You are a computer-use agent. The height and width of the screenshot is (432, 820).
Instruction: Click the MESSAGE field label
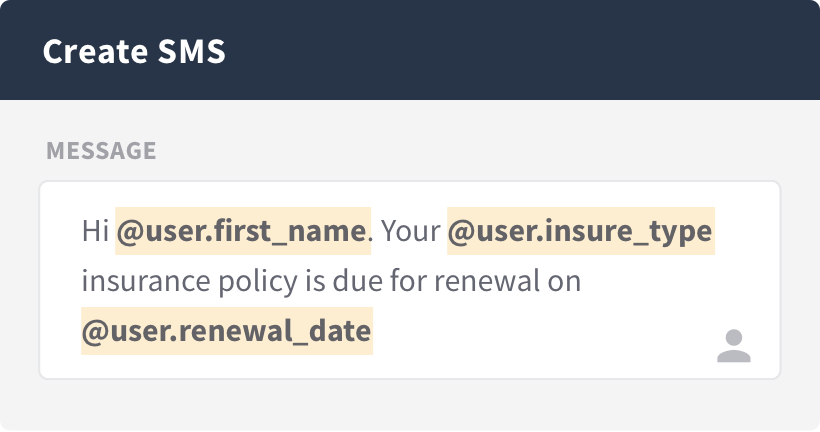click(x=101, y=151)
